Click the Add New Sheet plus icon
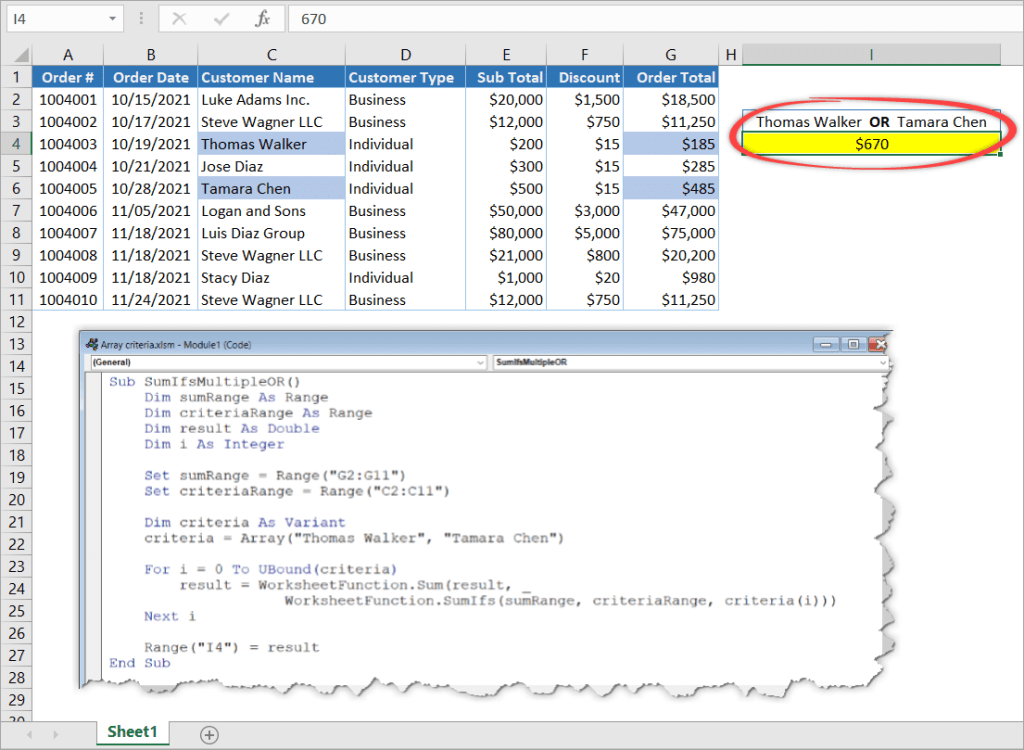 [209, 734]
